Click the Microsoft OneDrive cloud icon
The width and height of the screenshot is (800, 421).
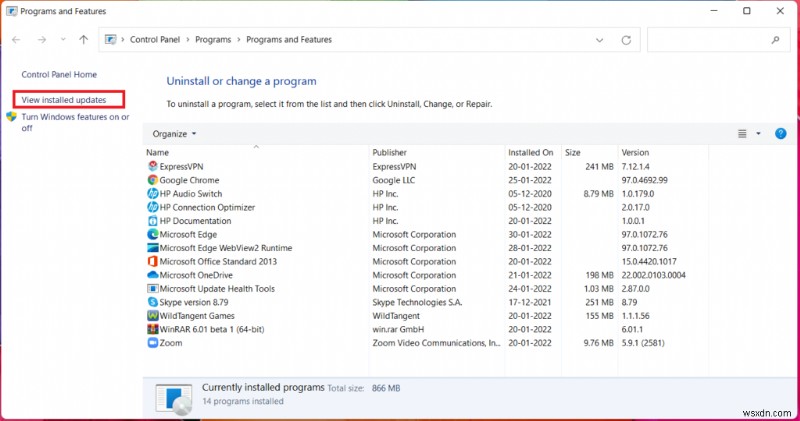(x=153, y=275)
